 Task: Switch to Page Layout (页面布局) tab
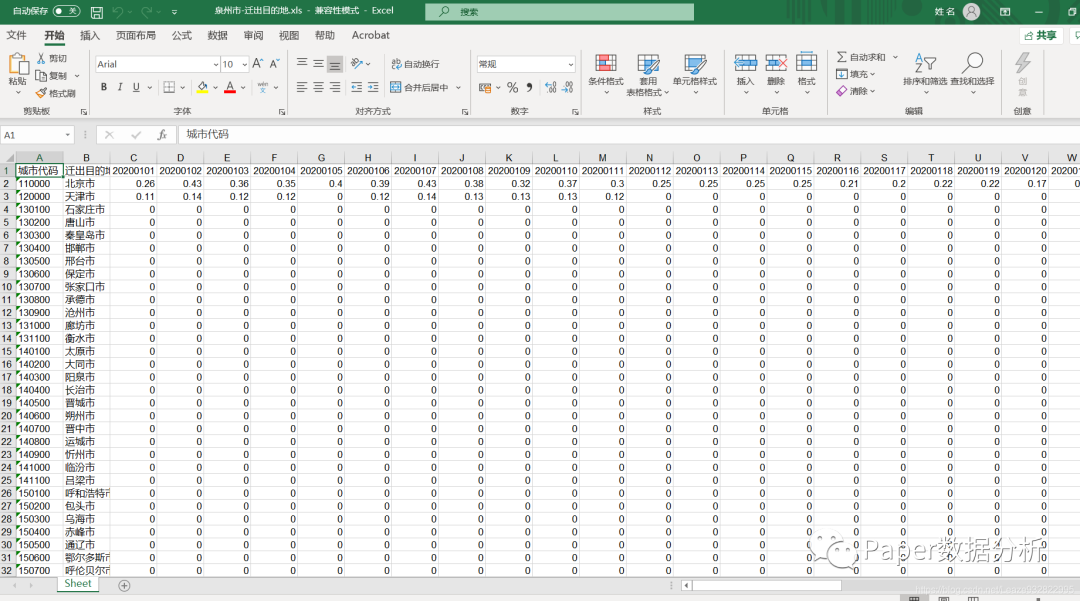(136, 35)
